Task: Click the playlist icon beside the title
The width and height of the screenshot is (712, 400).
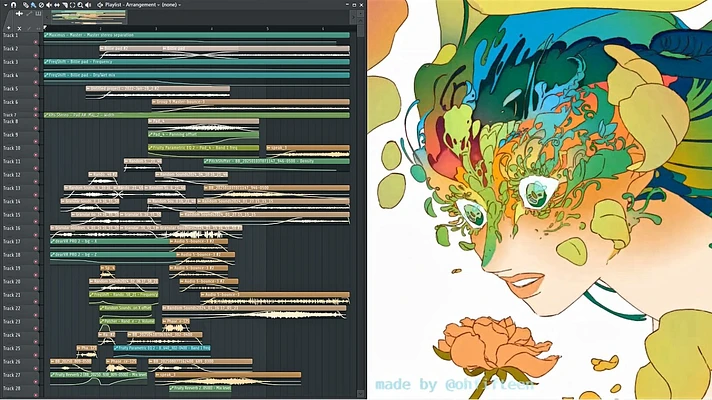Action: tap(99, 5)
